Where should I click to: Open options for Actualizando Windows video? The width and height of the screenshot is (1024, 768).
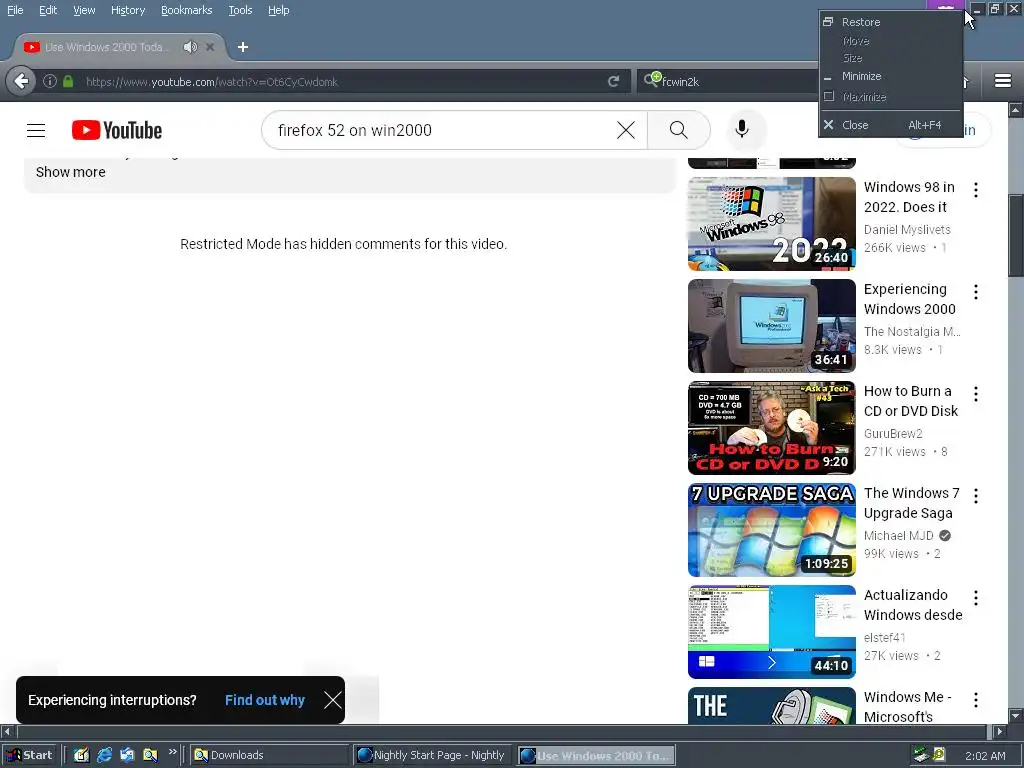[x=976, y=598]
